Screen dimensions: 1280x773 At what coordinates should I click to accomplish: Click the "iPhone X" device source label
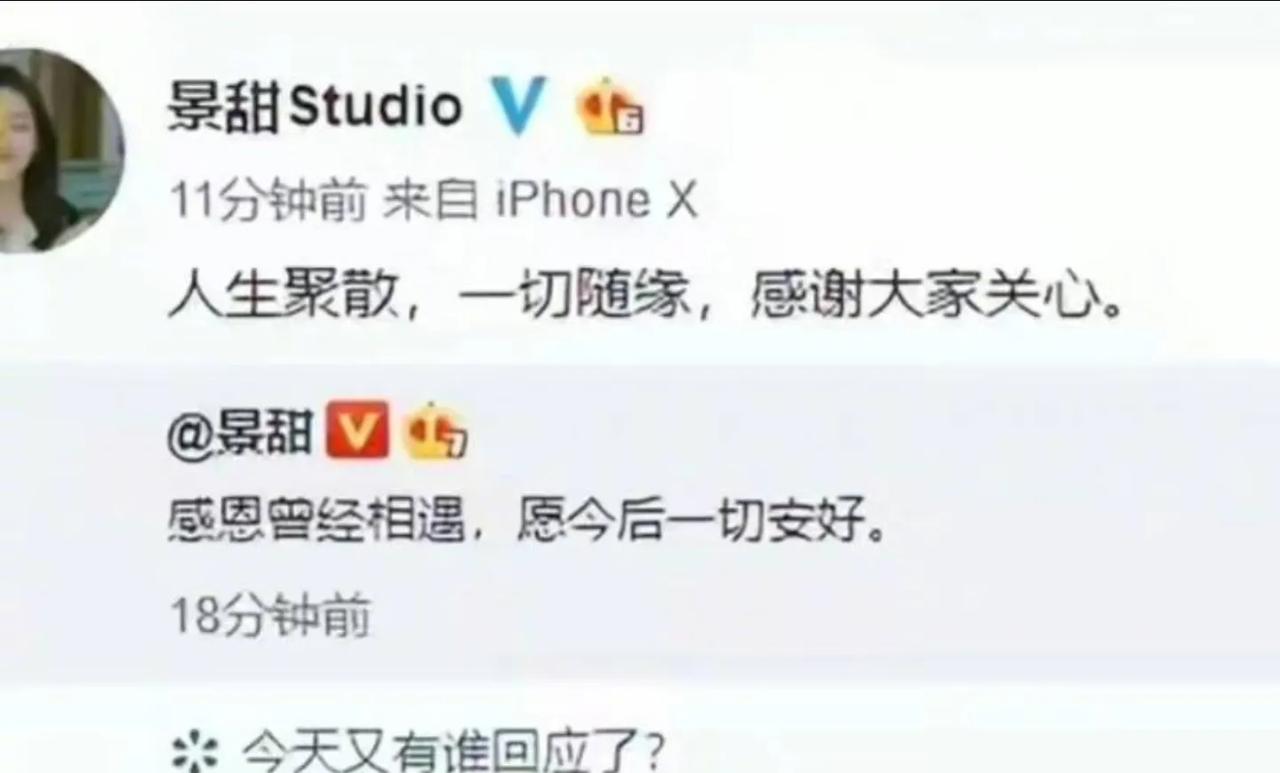coord(596,202)
